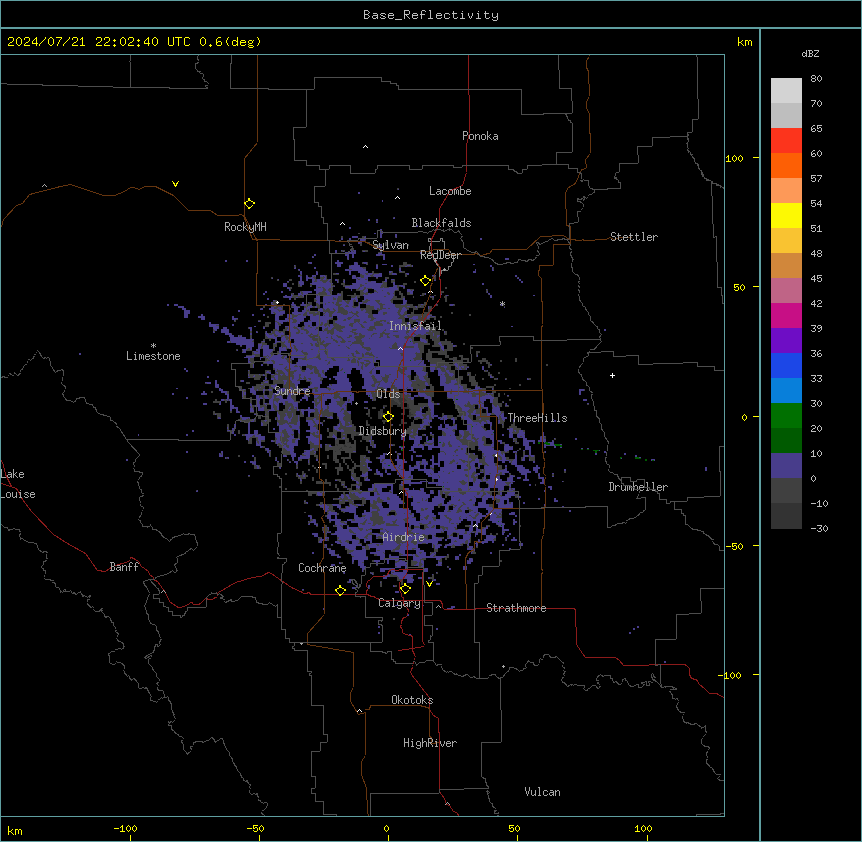Viewport: 862px width, 842px height.
Task: Click the Olds town label
Action: (x=388, y=394)
